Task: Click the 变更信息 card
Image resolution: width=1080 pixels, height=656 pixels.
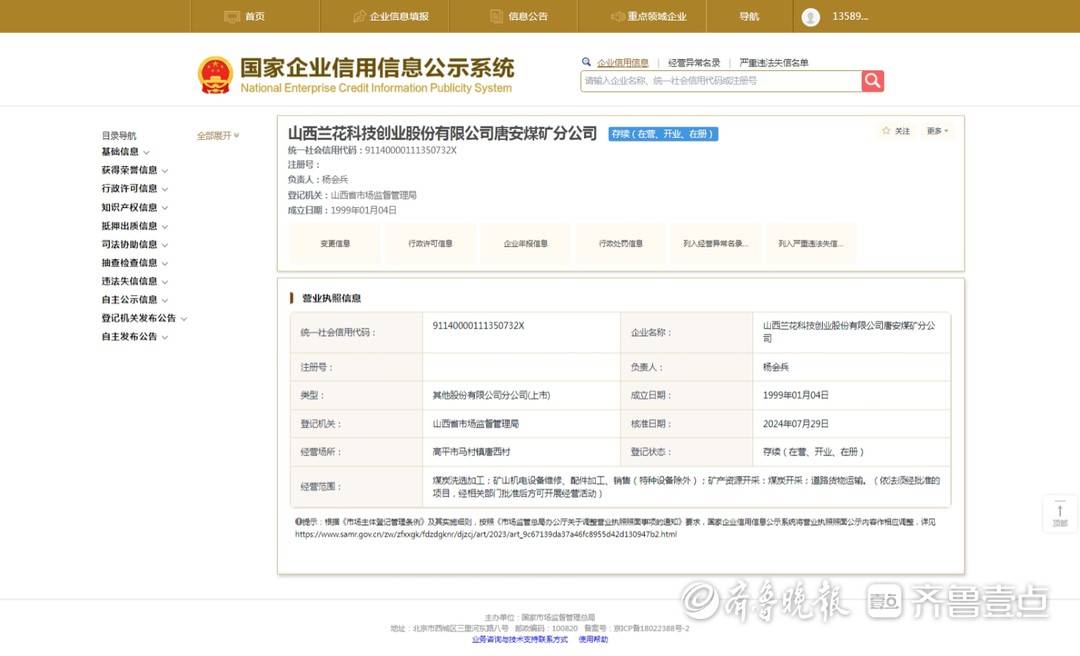Action: tap(335, 243)
